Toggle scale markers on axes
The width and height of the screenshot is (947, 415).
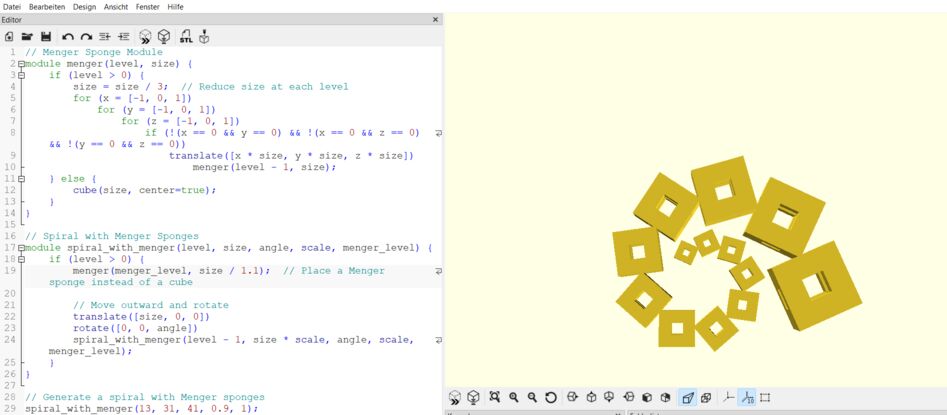coord(747,397)
